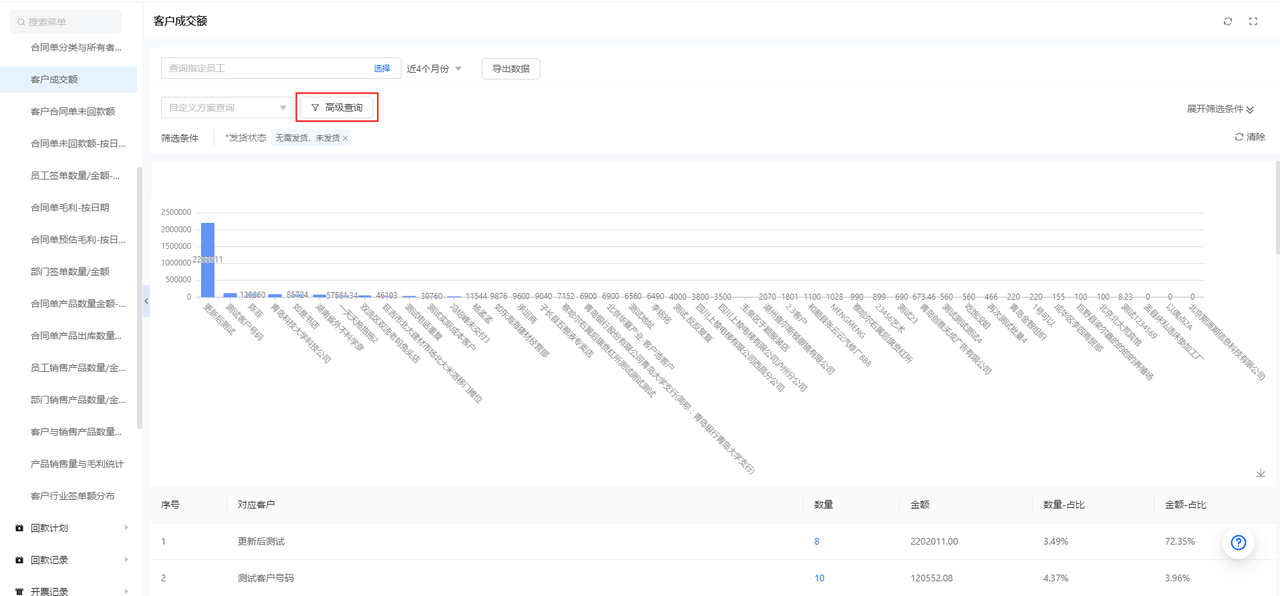Screen dimensions: 1280x596
Task: Select 客户成交额 menu item
Action: coord(68,79)
